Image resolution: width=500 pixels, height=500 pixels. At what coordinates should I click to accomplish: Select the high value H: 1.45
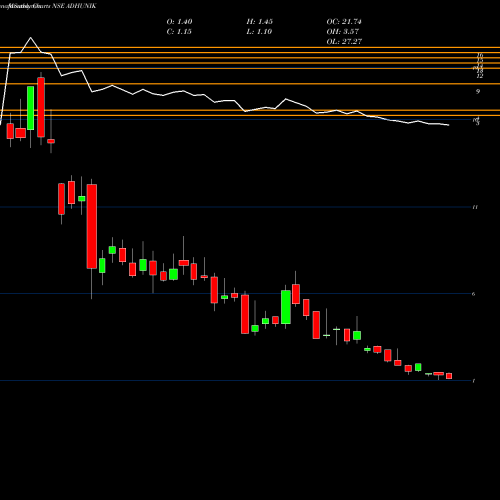(260, 22)
